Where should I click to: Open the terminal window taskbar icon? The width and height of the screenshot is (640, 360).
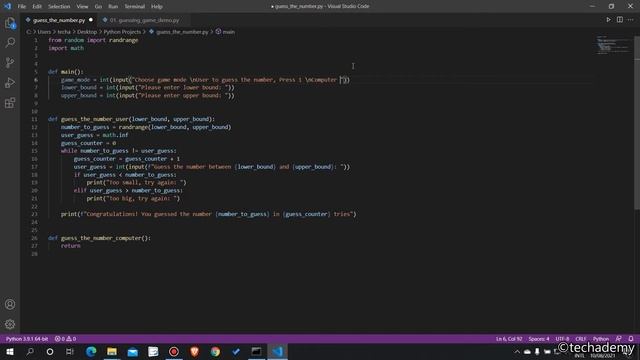[256, 351]
